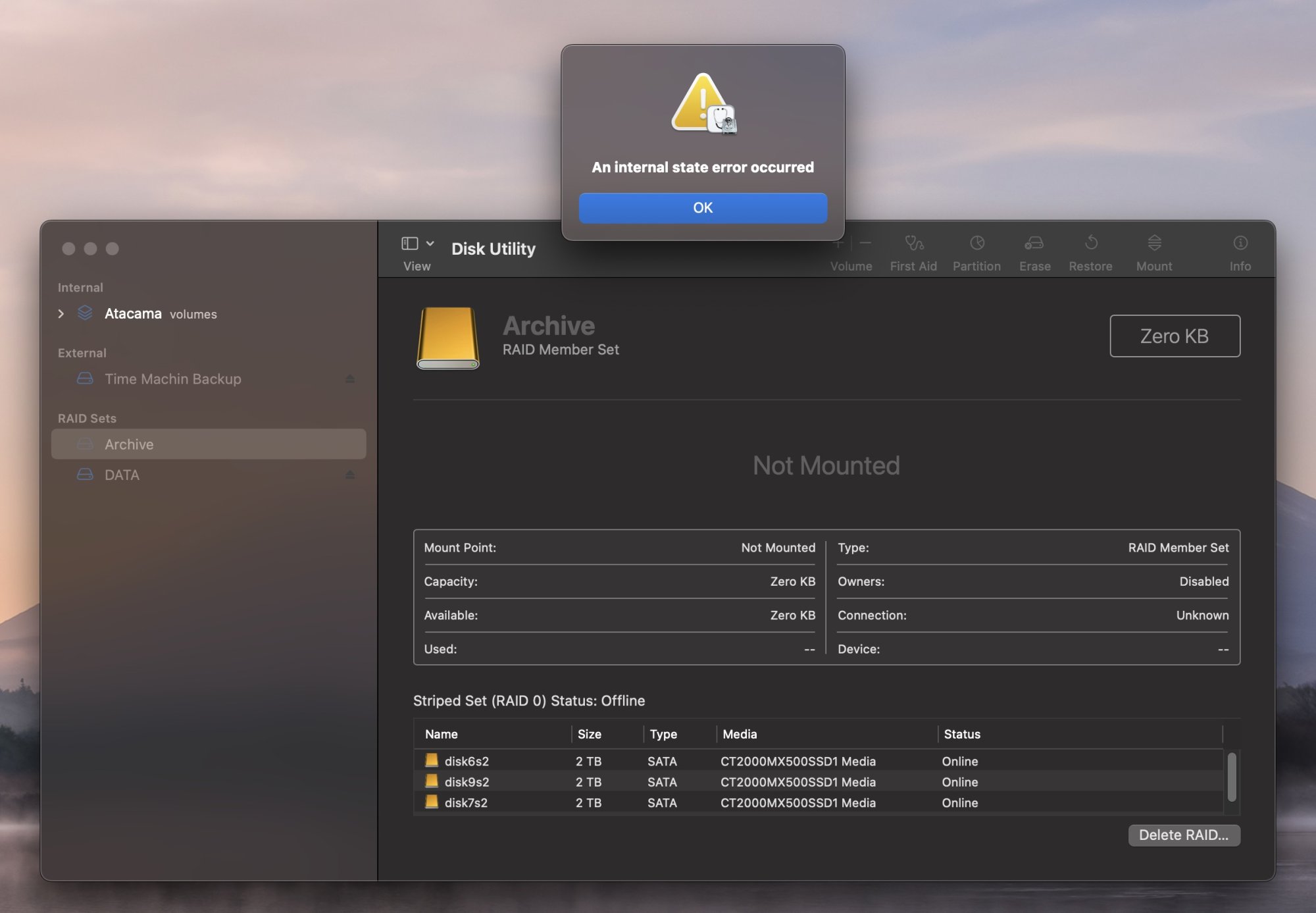Click the Archive sidebar drive icon
Viewport: 1316px width, 913px height.
(85, 444)
